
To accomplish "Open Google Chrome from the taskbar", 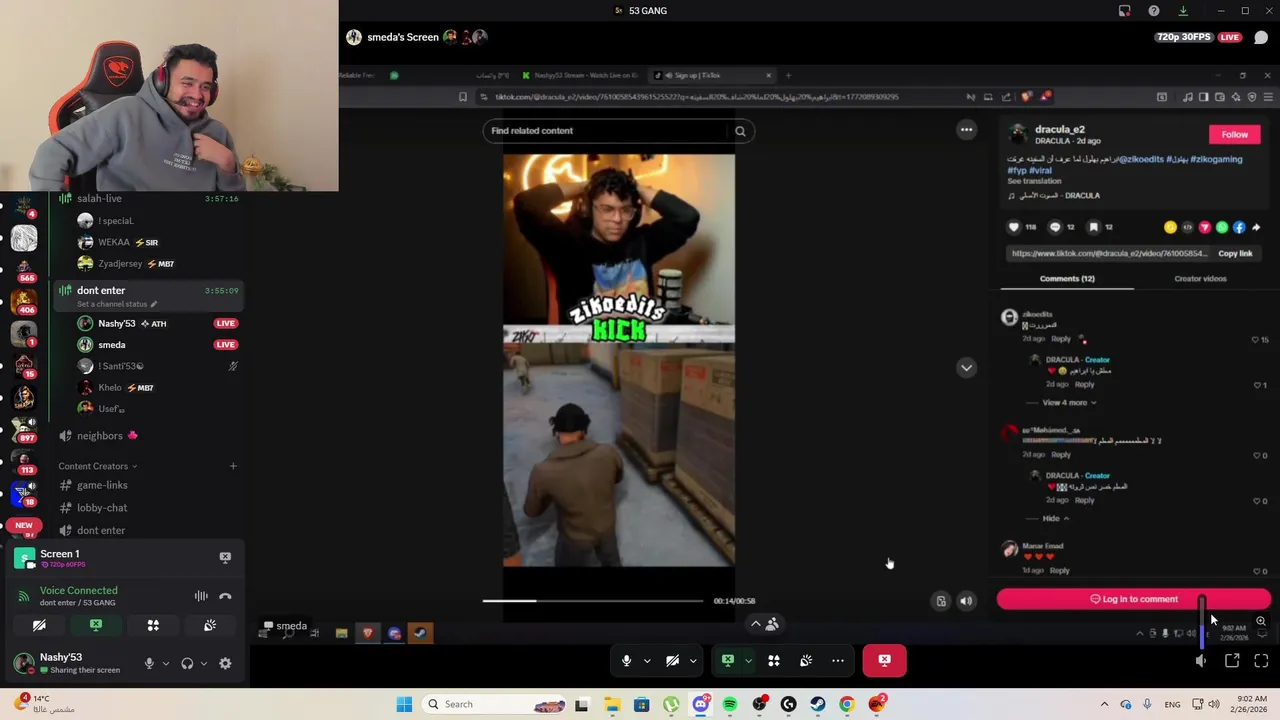I will click(847, 704).
